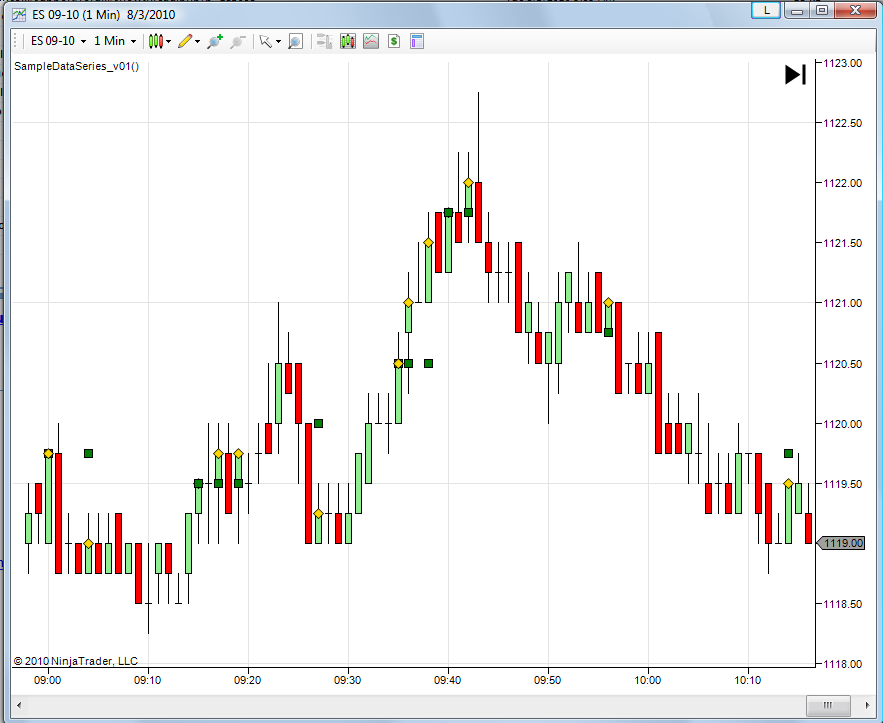883x723 pixels.
Task: Open the chart properties icon
Action: (417, 41)
